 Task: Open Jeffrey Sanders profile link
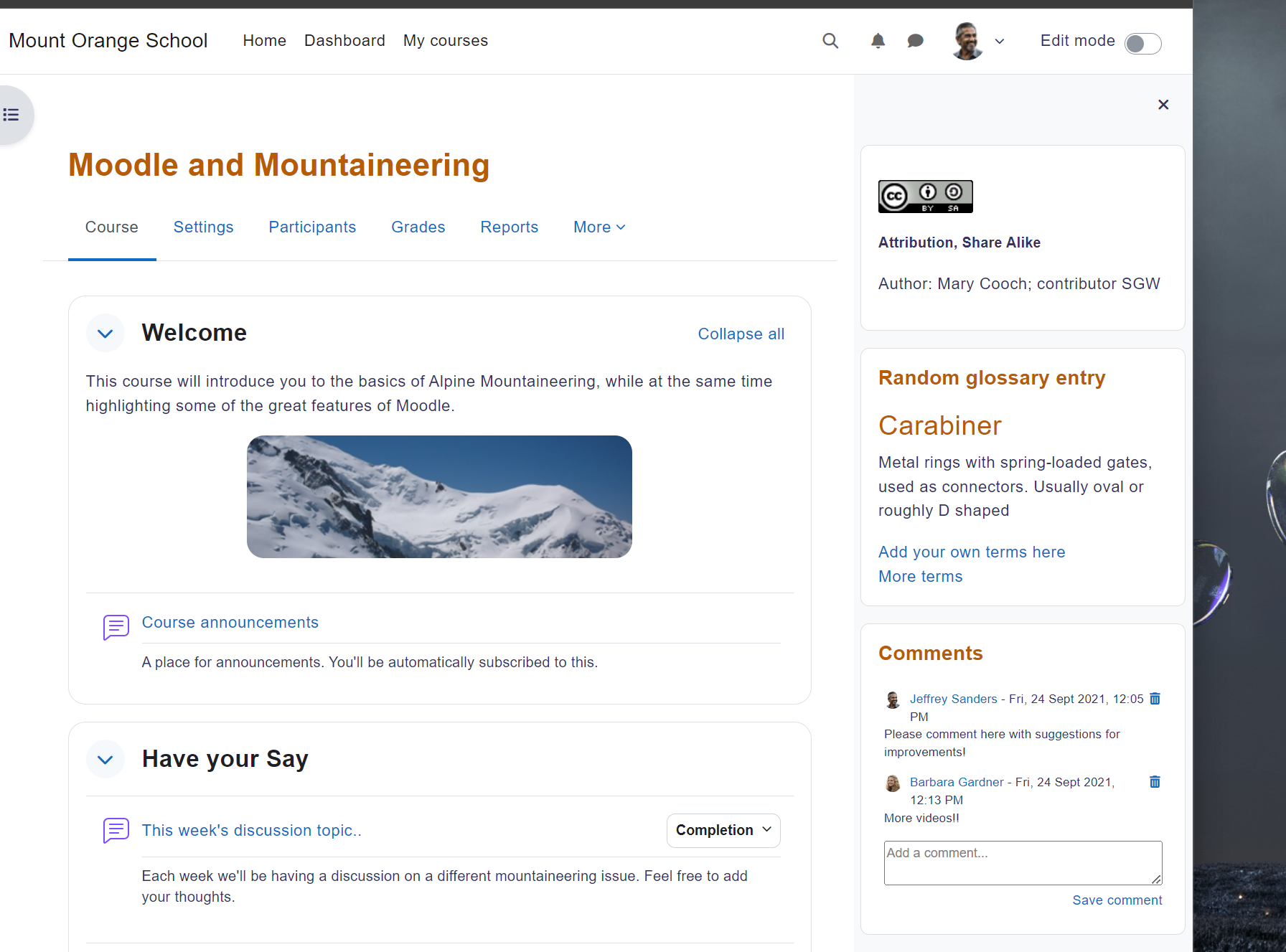click(954, 699)
